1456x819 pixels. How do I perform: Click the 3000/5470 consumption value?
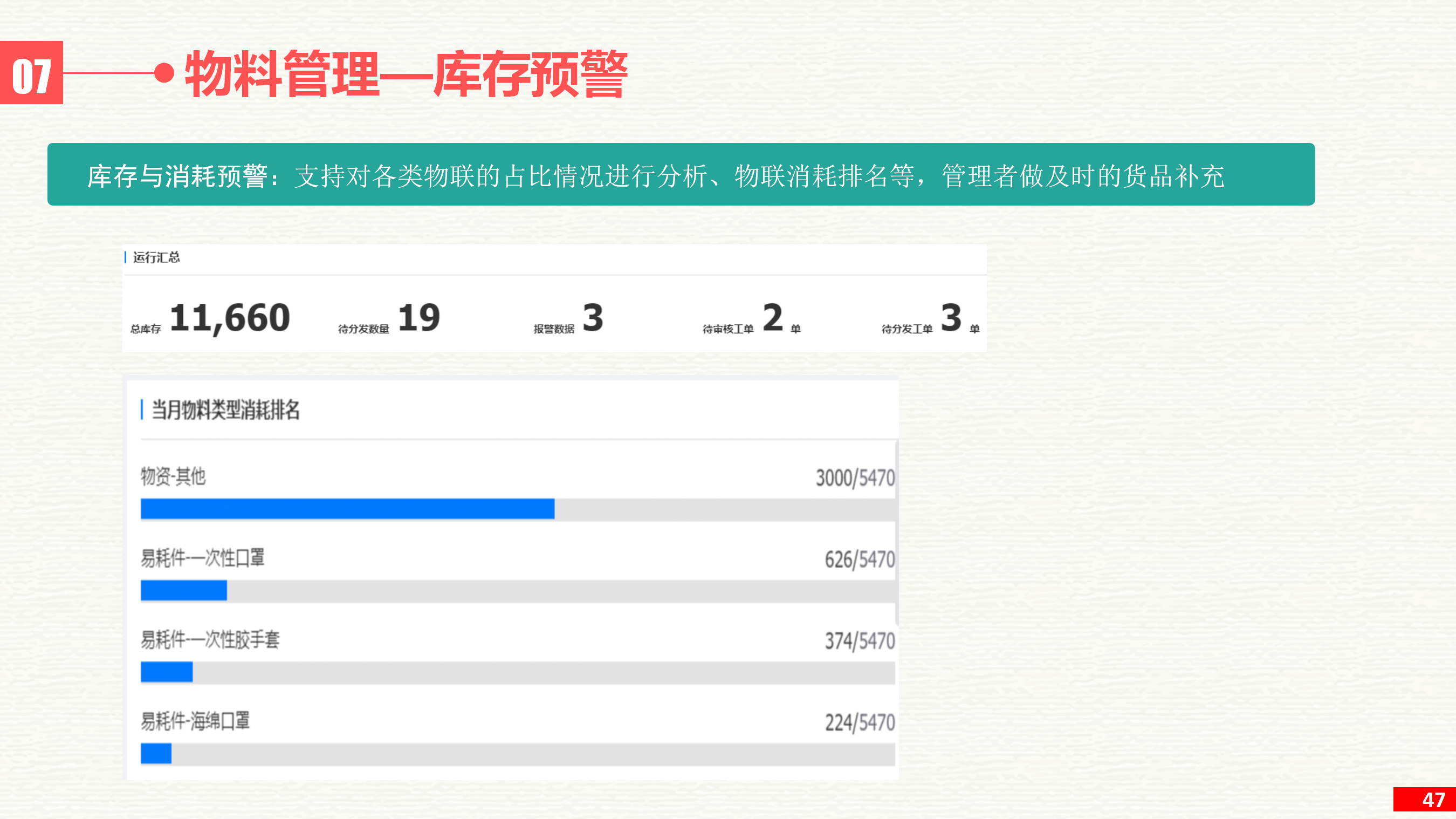(855, 478)
